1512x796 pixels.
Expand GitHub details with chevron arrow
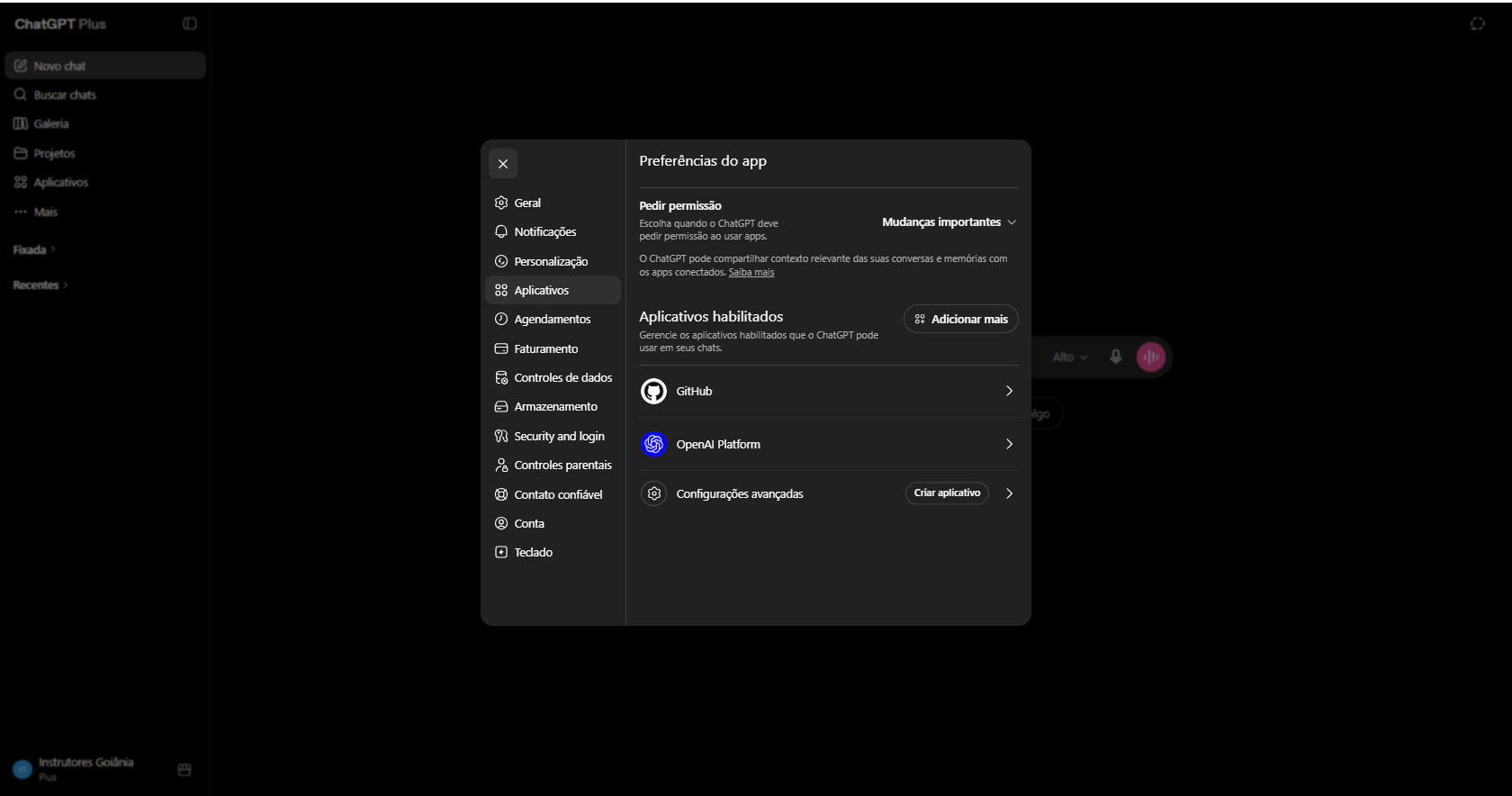1009,391
